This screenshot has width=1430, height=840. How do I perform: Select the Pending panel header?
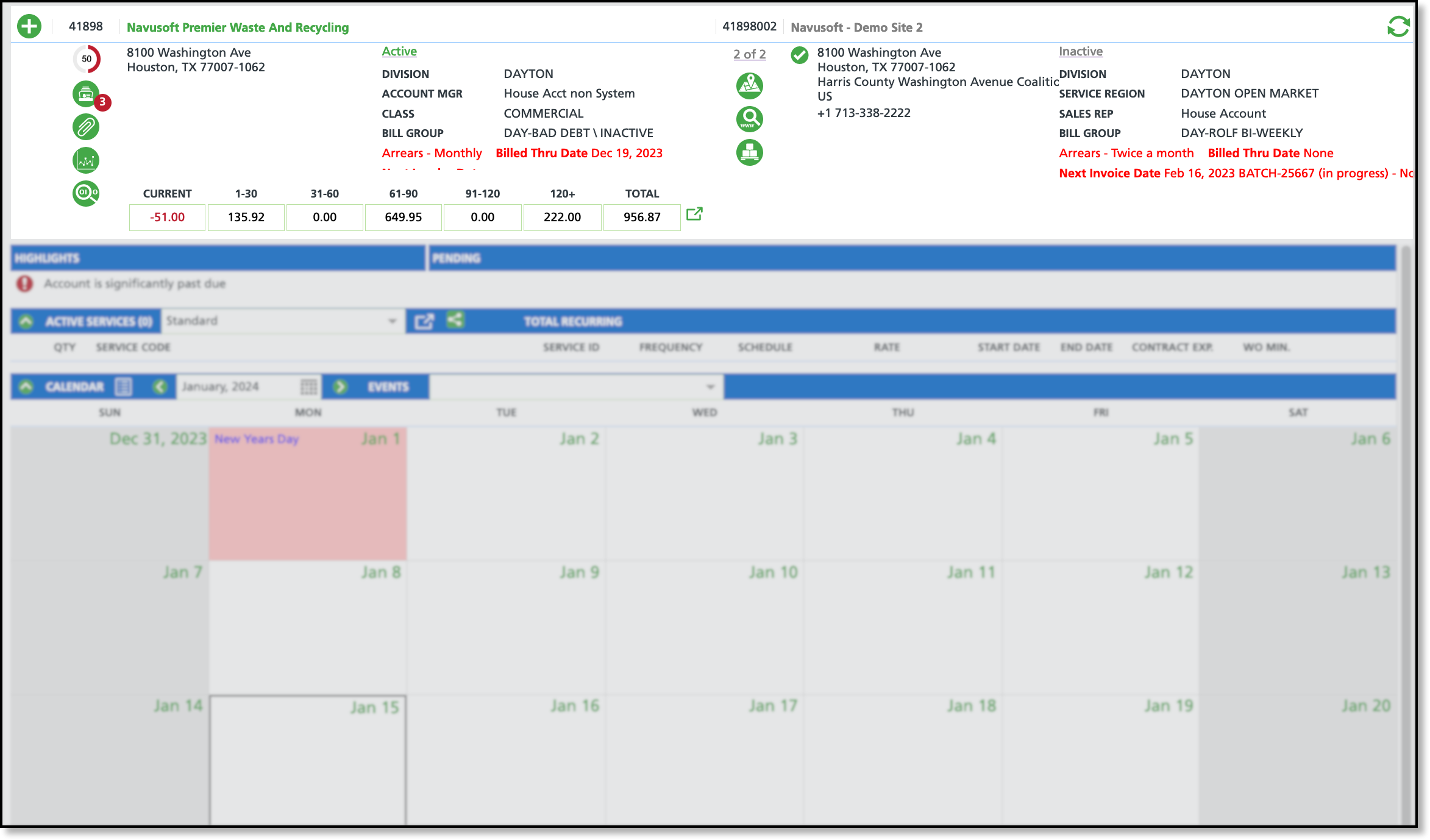click(912, 258)
